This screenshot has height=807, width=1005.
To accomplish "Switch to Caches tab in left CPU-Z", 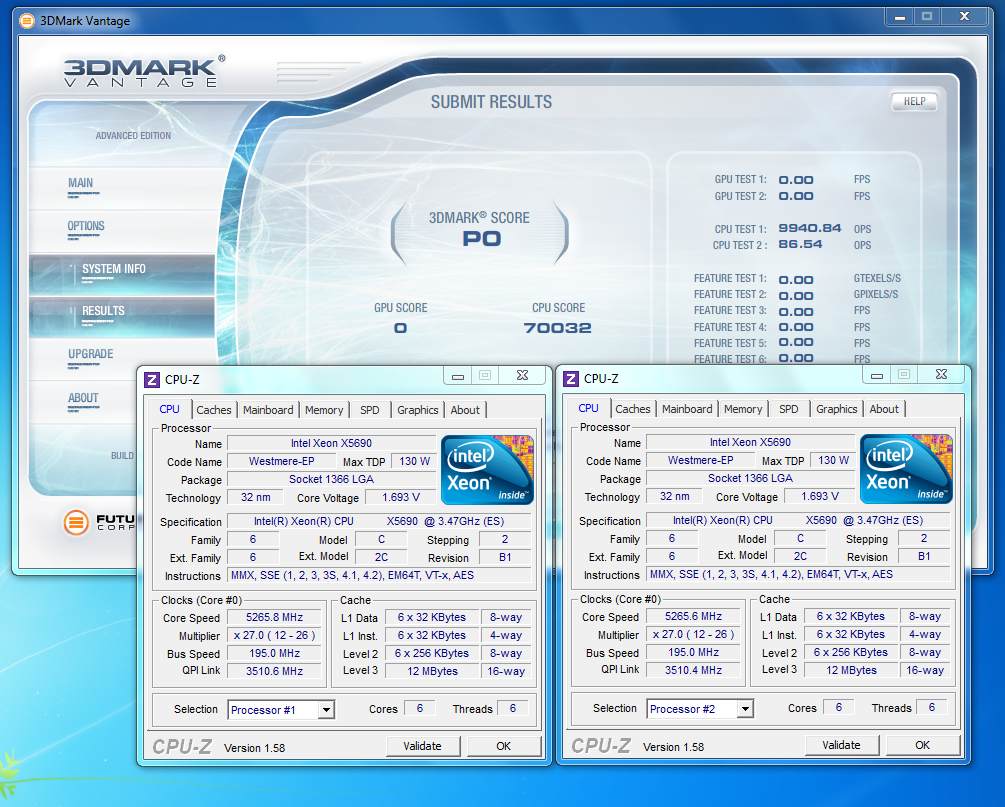I will click(x=213, y=410).
